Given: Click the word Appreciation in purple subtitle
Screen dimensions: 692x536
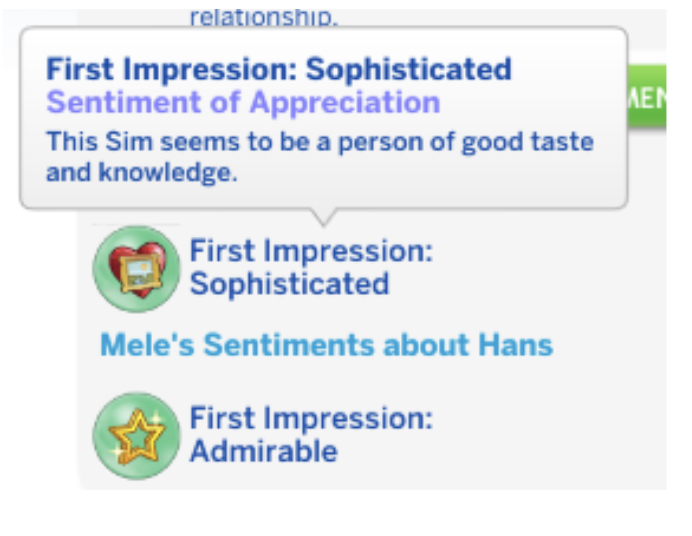Looking at the screenshot, I should 345,103.
